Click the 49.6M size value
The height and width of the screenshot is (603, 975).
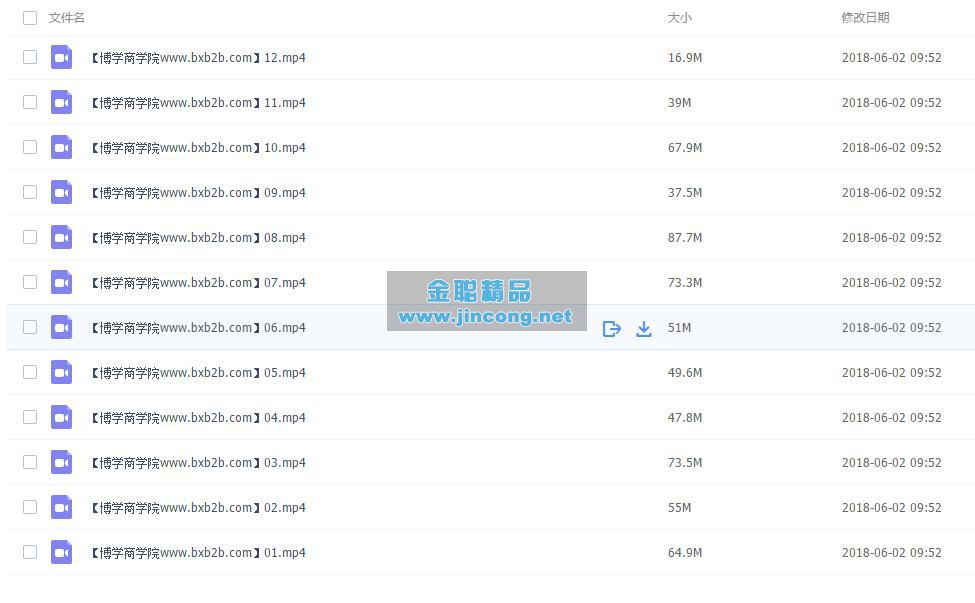pos(685,373)
